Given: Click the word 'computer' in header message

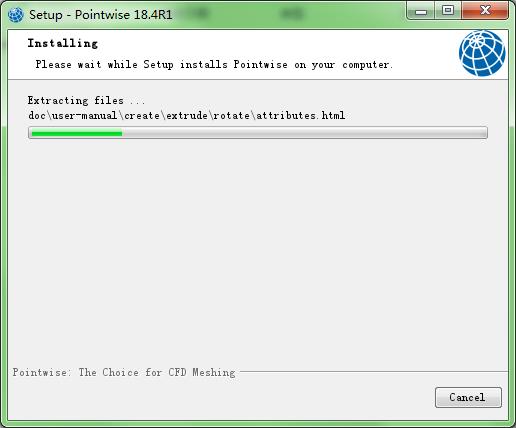Looking at the screenshot, I should 365,65.
